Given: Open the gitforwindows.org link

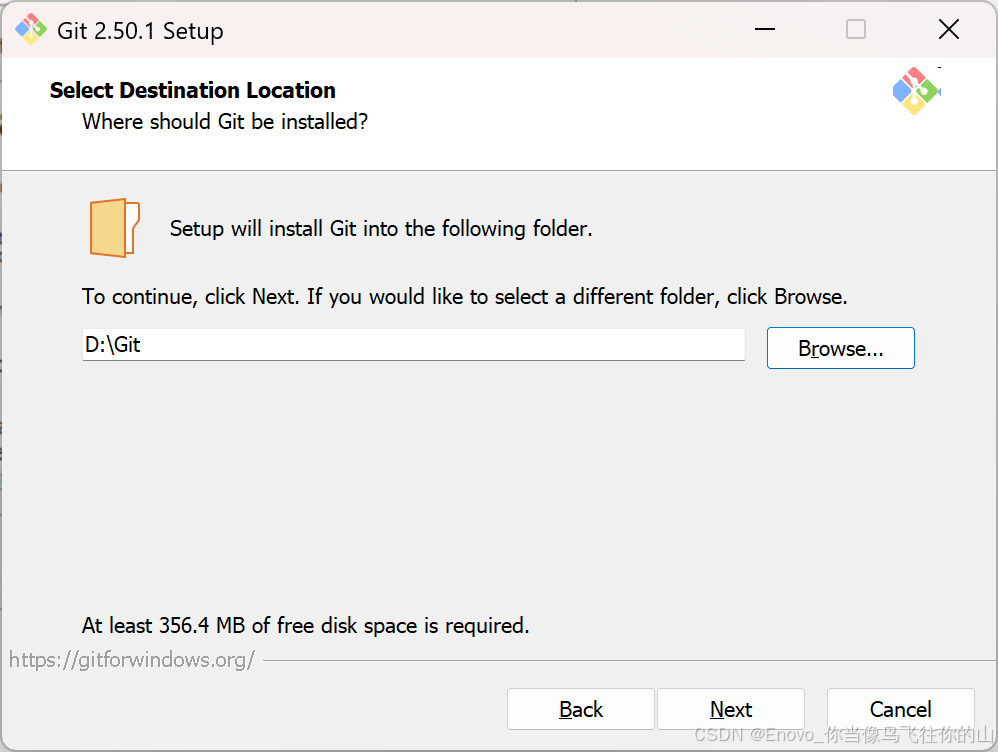Looking at the screenshot, I should click(132, 660).
